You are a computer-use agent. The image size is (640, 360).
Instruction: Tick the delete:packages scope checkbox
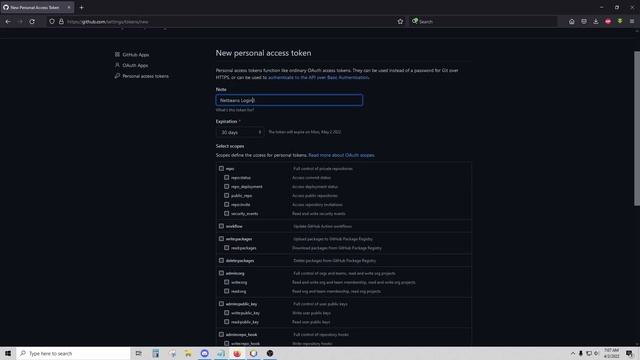coord(221,260)
